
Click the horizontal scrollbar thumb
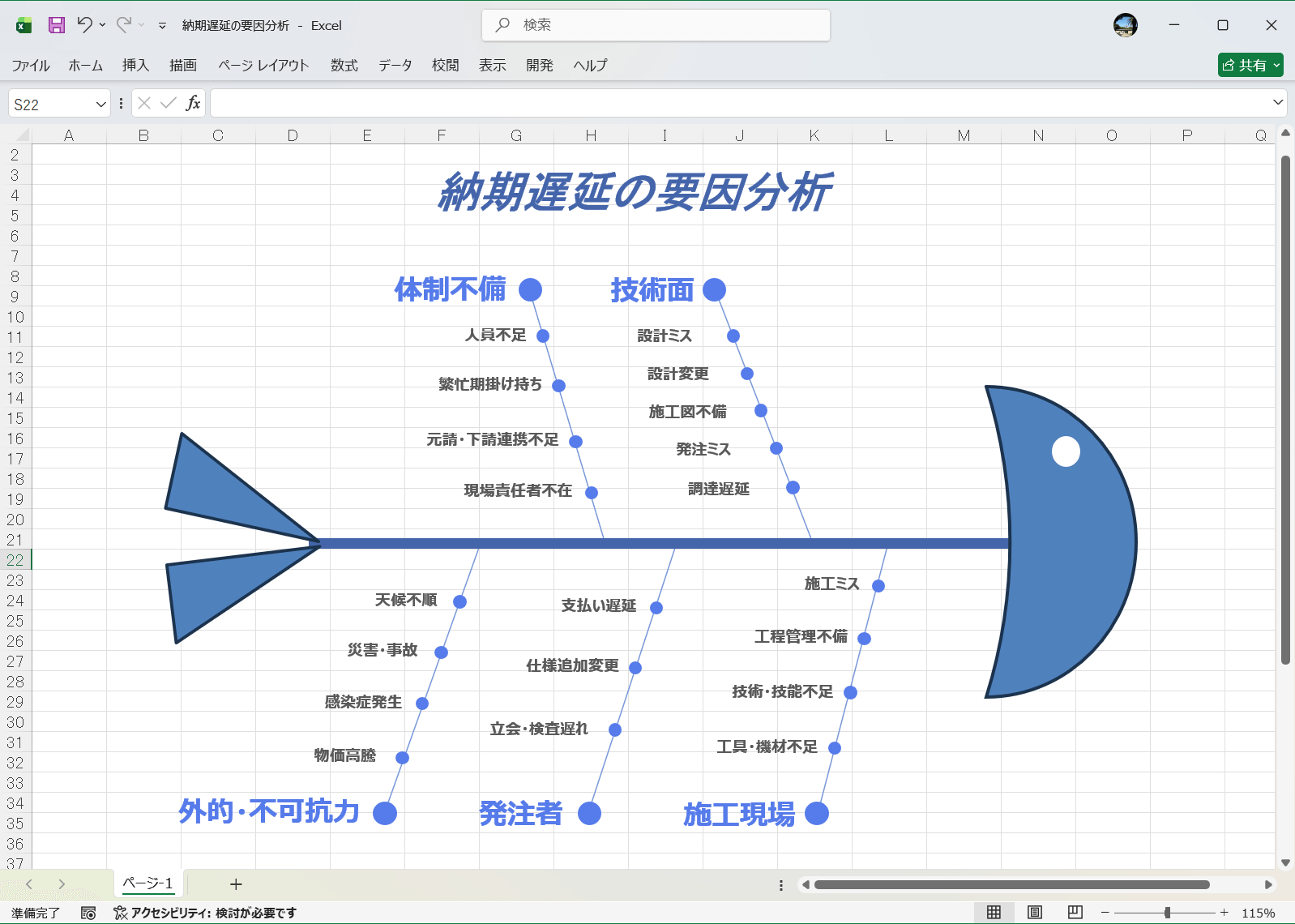1011,884
